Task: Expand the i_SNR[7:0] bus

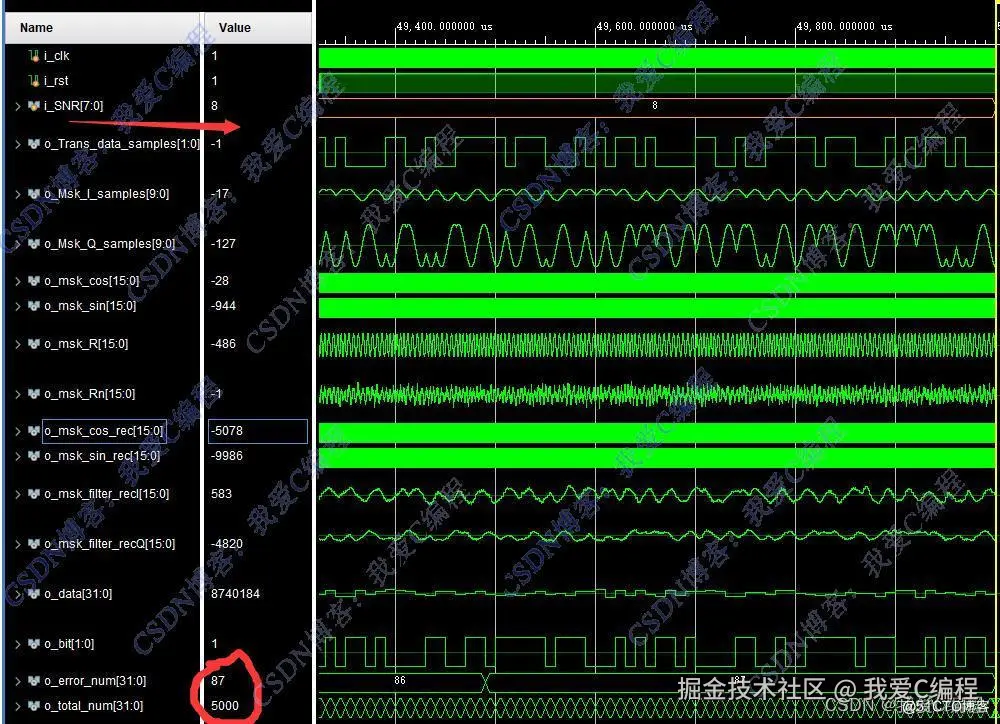Action: coord(18,107)
